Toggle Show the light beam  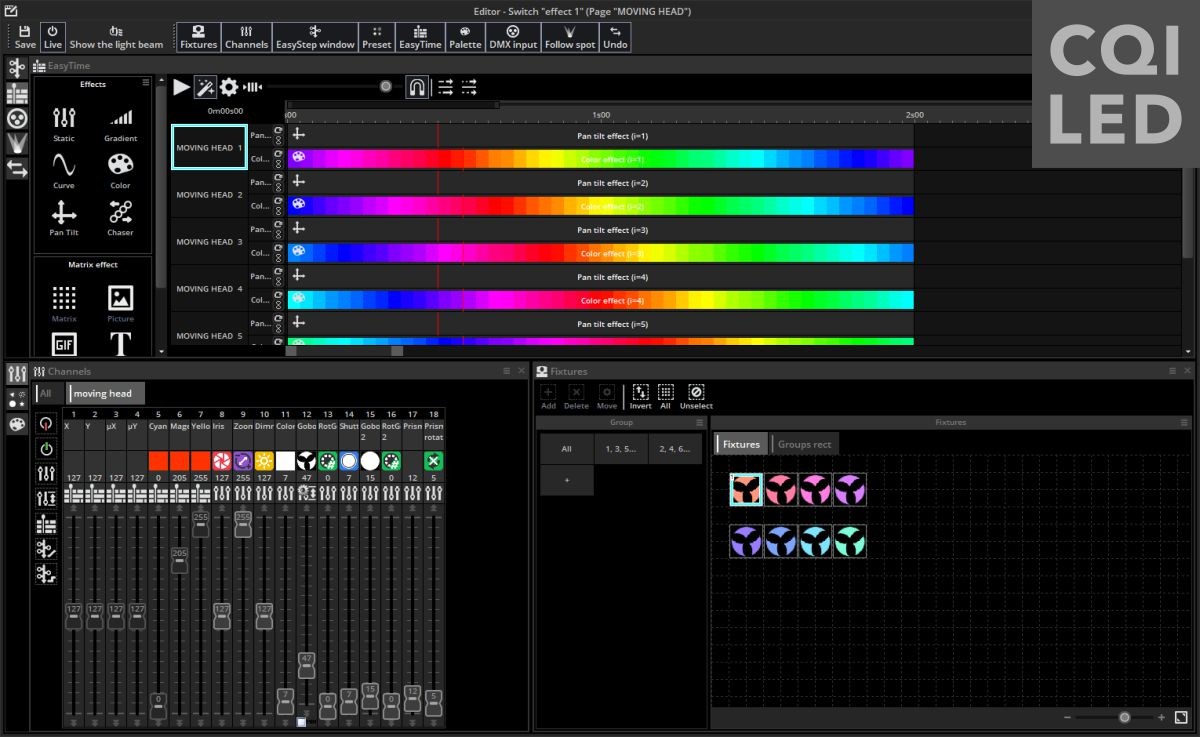pyautogui.click(x=116, y=37)
